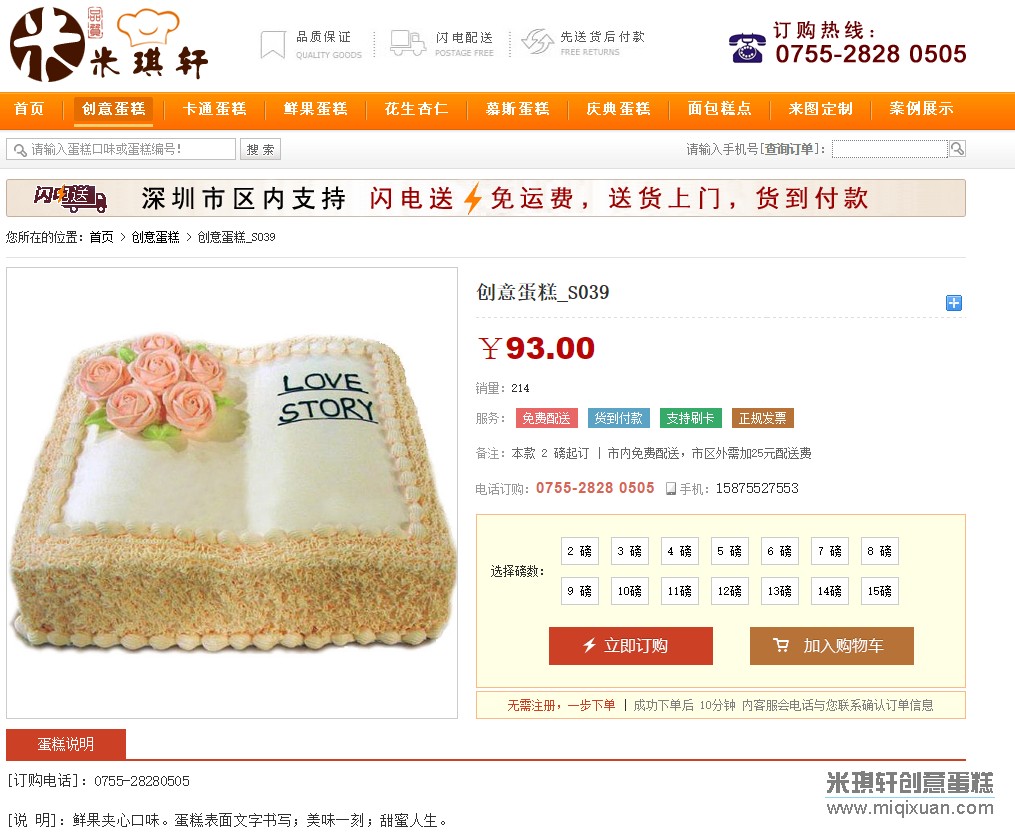1015x839 pixels.
Task: Open the 慕斯蛋糕 menu
Action: (517, 109)
